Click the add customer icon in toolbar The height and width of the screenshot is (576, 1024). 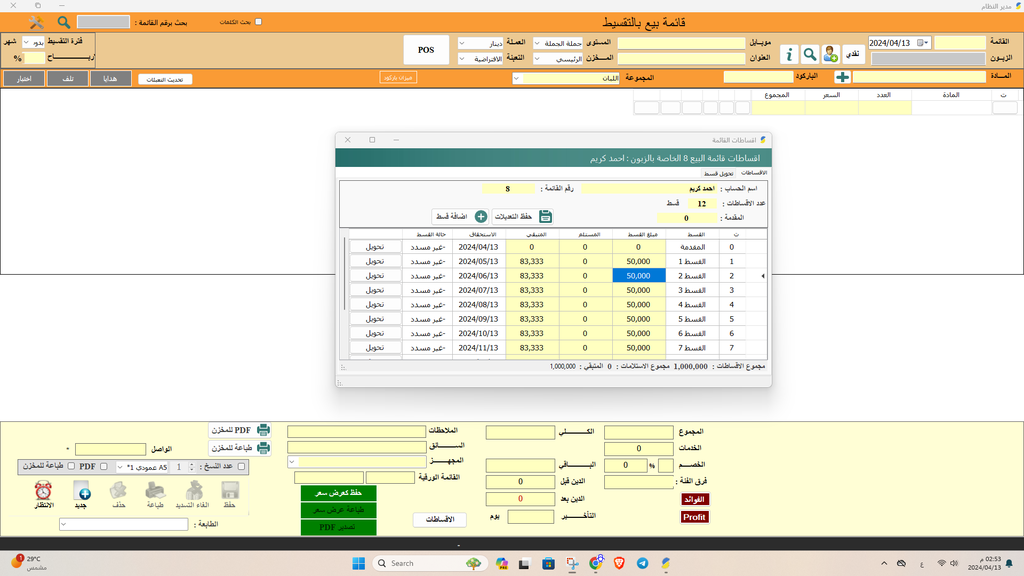(831, 54)
